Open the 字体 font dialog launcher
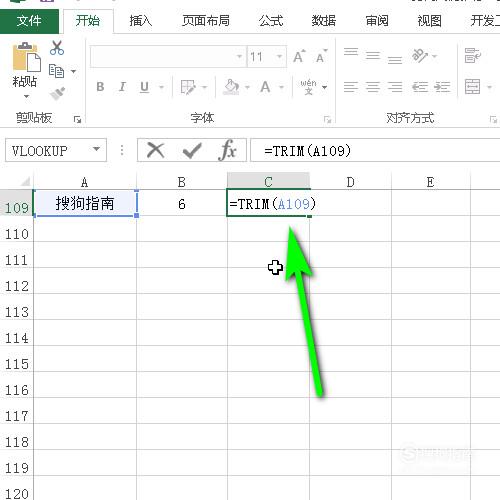The height and width of the screenshot is (500, 500). coord(327,119)
